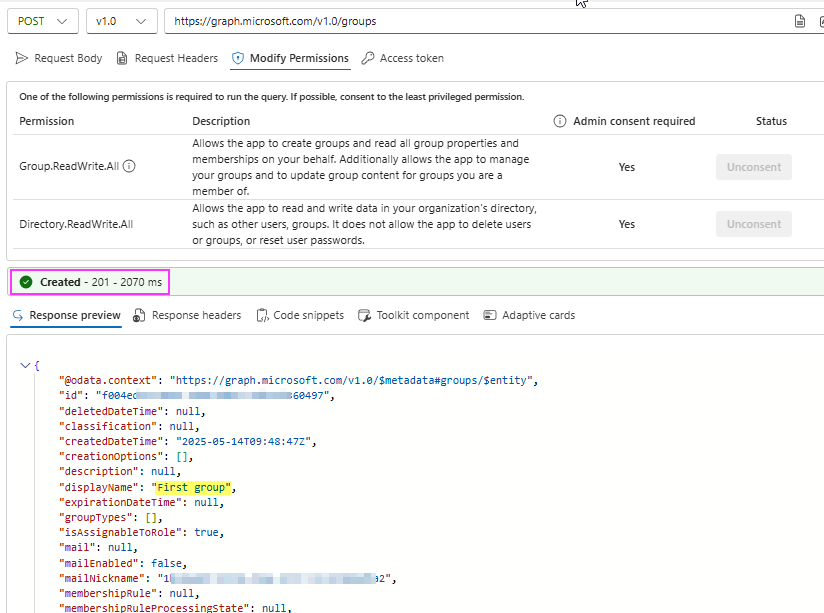824x613 pixels.
Task: Unconsent the Group.ReadWrite.All permission
Action: click(x=753, y=167)
